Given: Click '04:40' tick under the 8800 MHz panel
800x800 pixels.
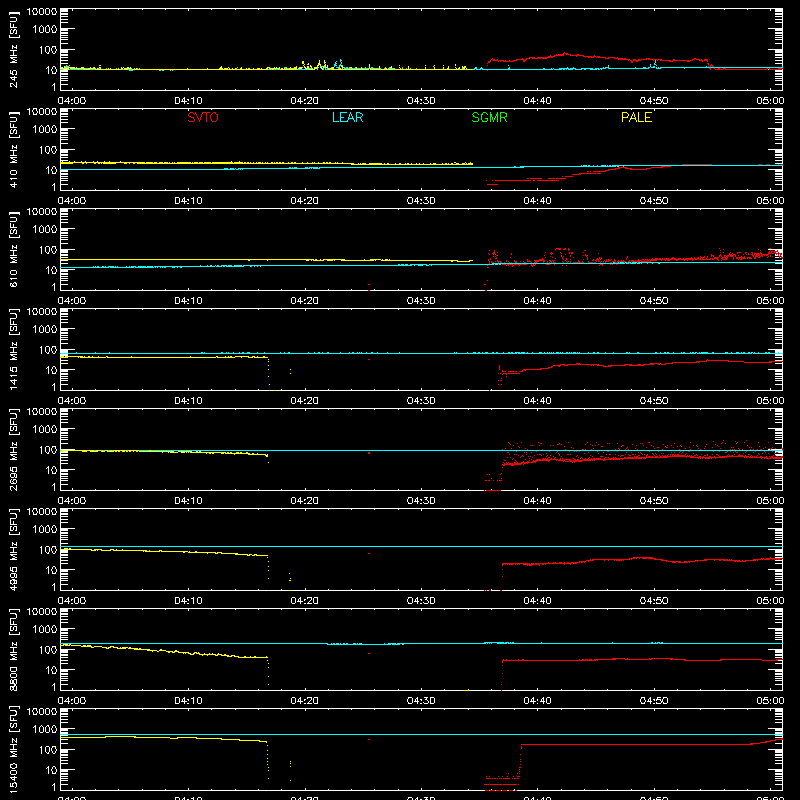Looking at the screenshot, I should coord(537,701).
